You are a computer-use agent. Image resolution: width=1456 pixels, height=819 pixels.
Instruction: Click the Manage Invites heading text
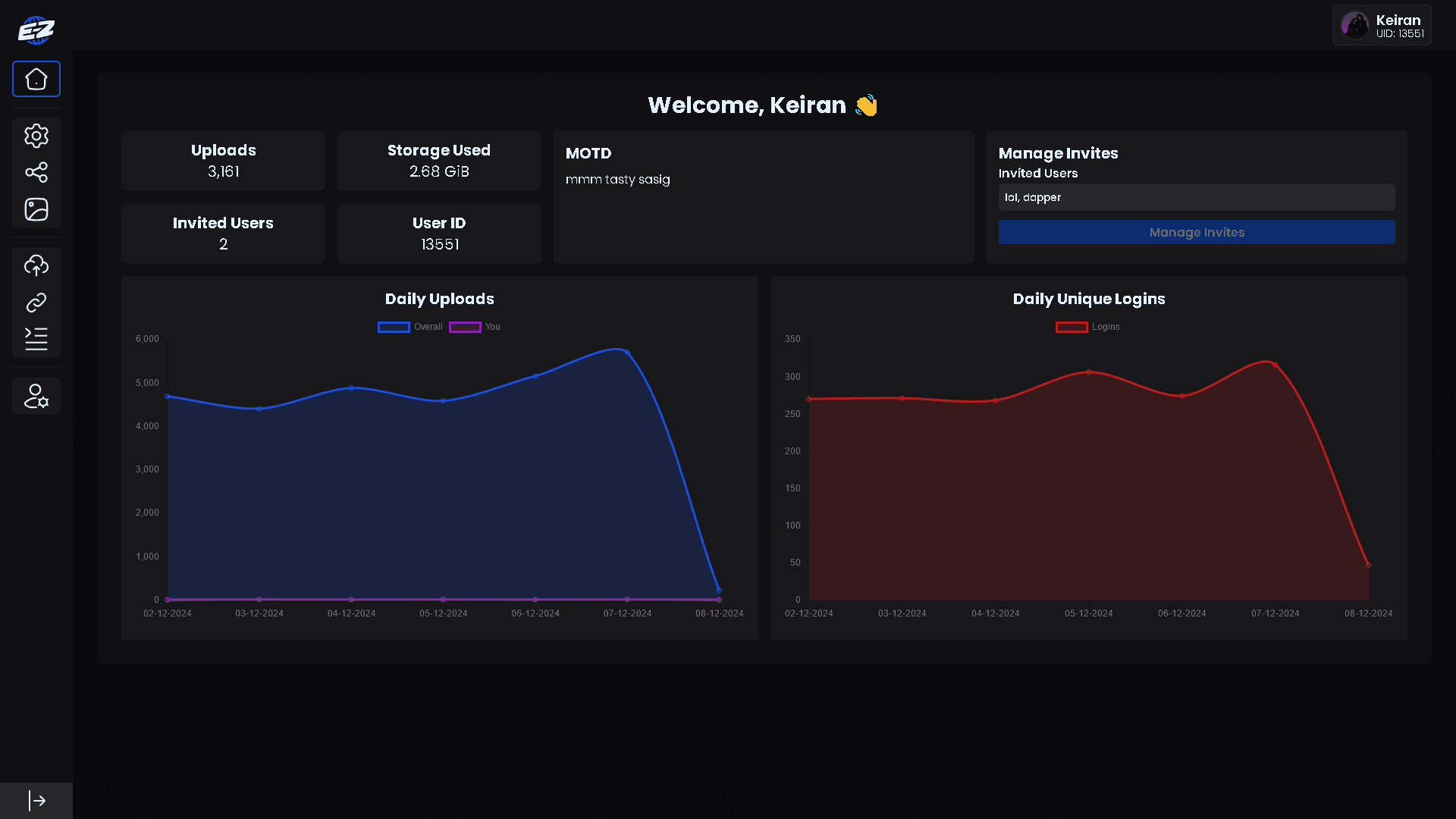pos(1059,153)
